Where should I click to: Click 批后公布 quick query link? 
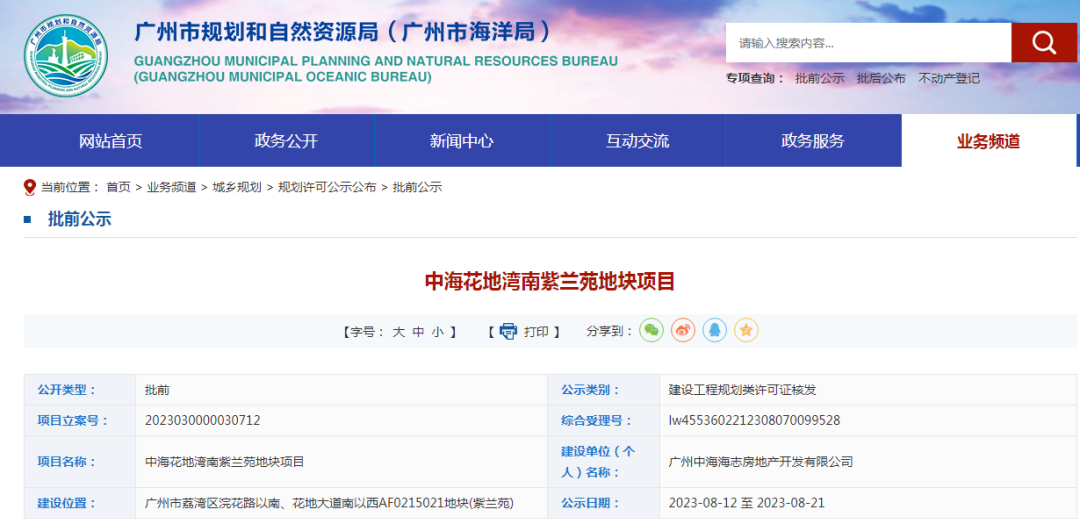881,78
